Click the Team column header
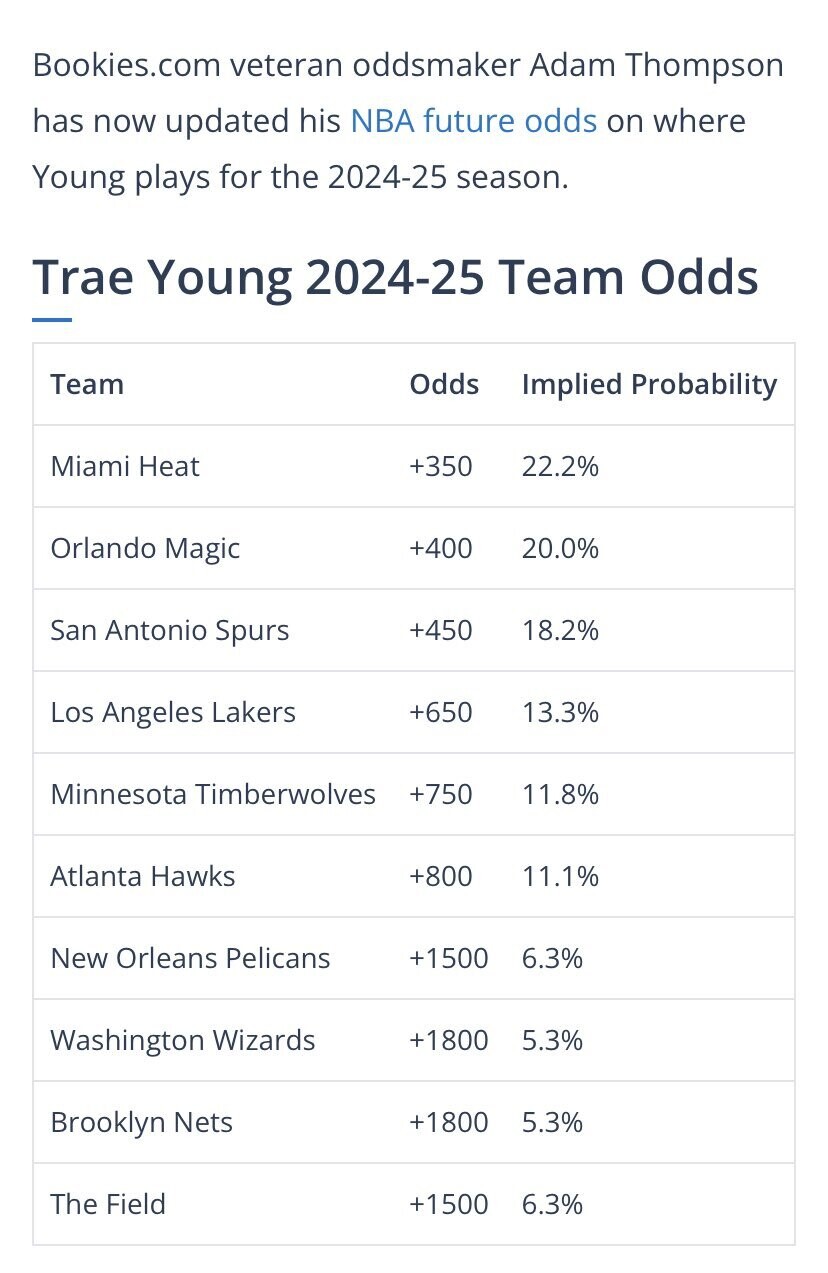 click(x=87, y=385)
